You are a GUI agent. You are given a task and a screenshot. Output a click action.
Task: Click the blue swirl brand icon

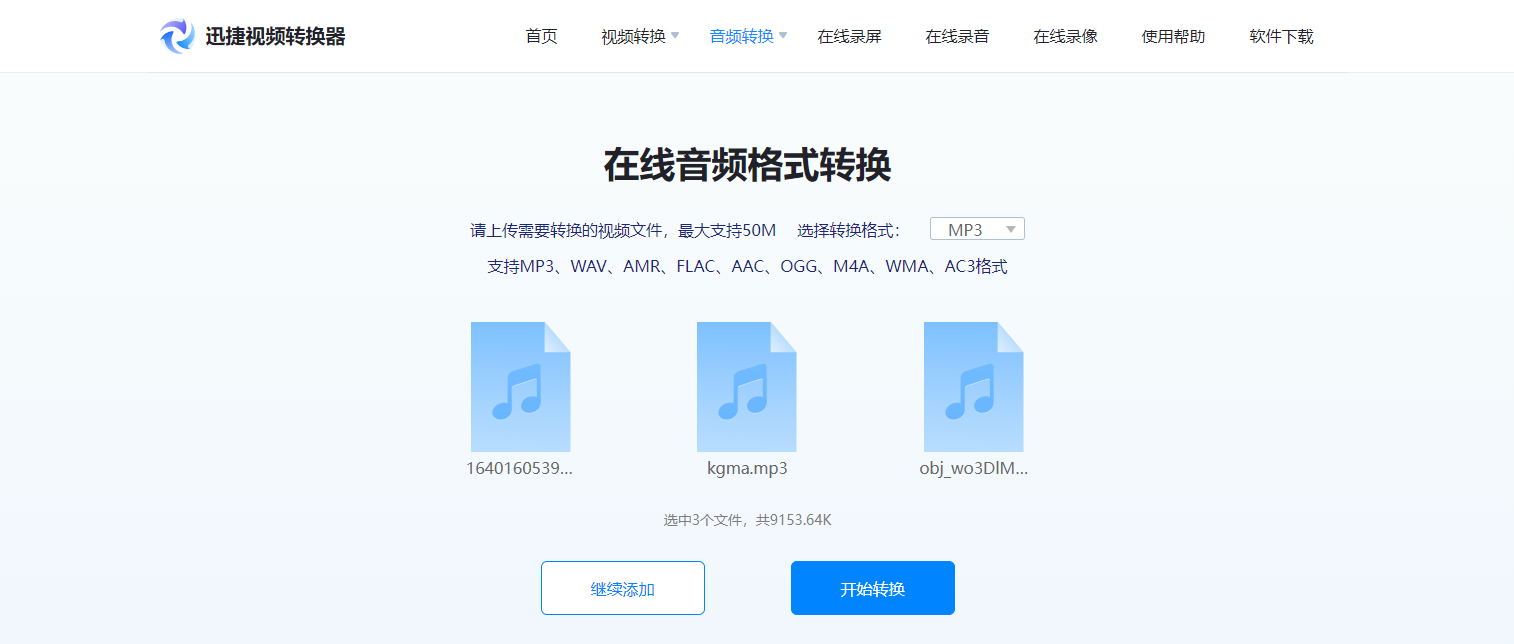coord(175,35)
